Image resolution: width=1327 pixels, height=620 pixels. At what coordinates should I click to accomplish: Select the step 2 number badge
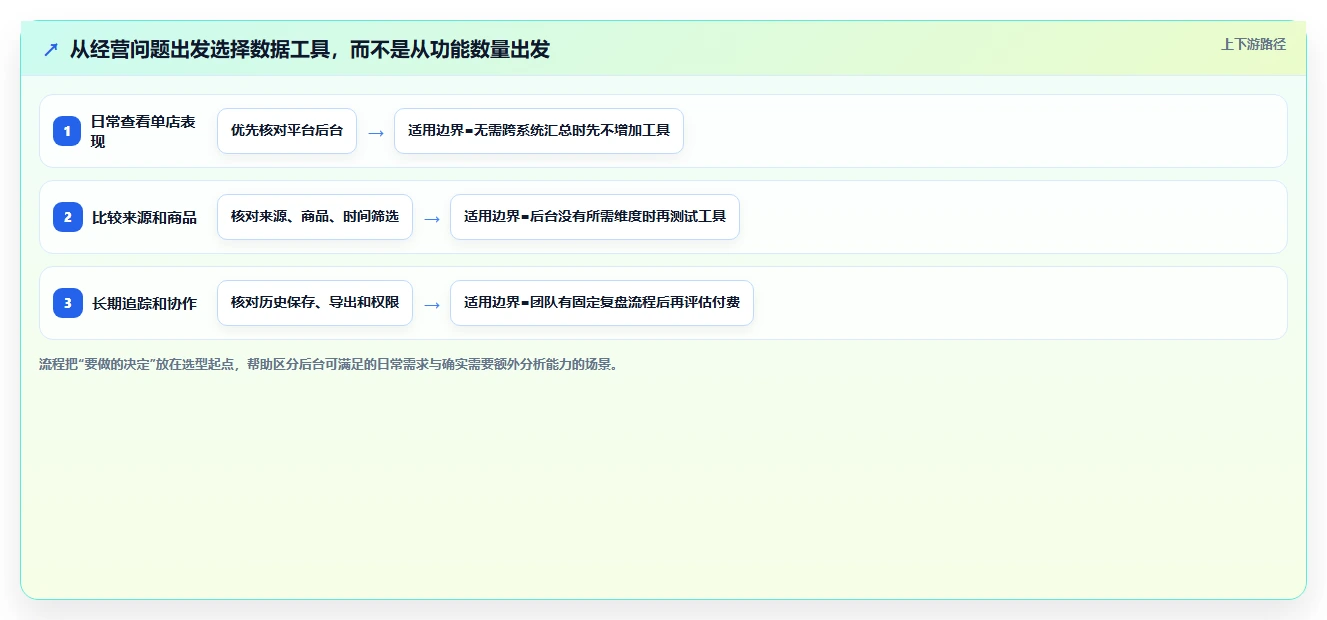[x=67, y=217]
